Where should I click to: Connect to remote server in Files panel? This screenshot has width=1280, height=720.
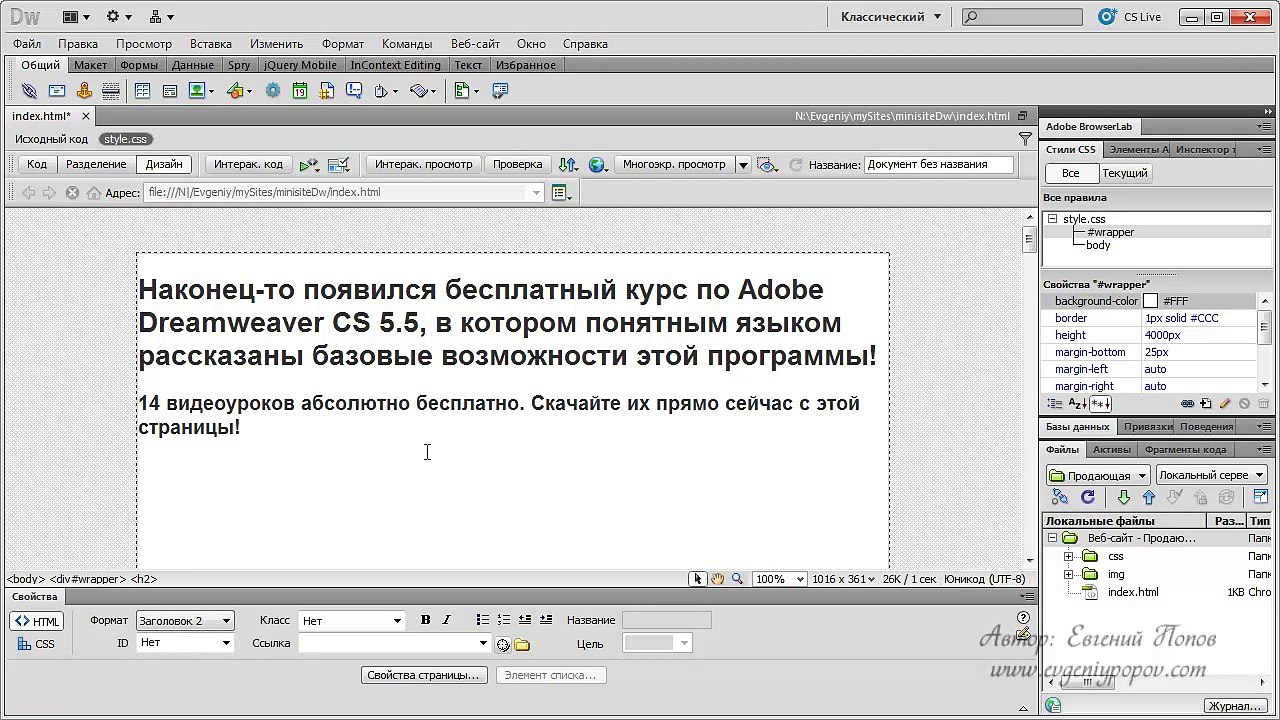(1060, 497)
